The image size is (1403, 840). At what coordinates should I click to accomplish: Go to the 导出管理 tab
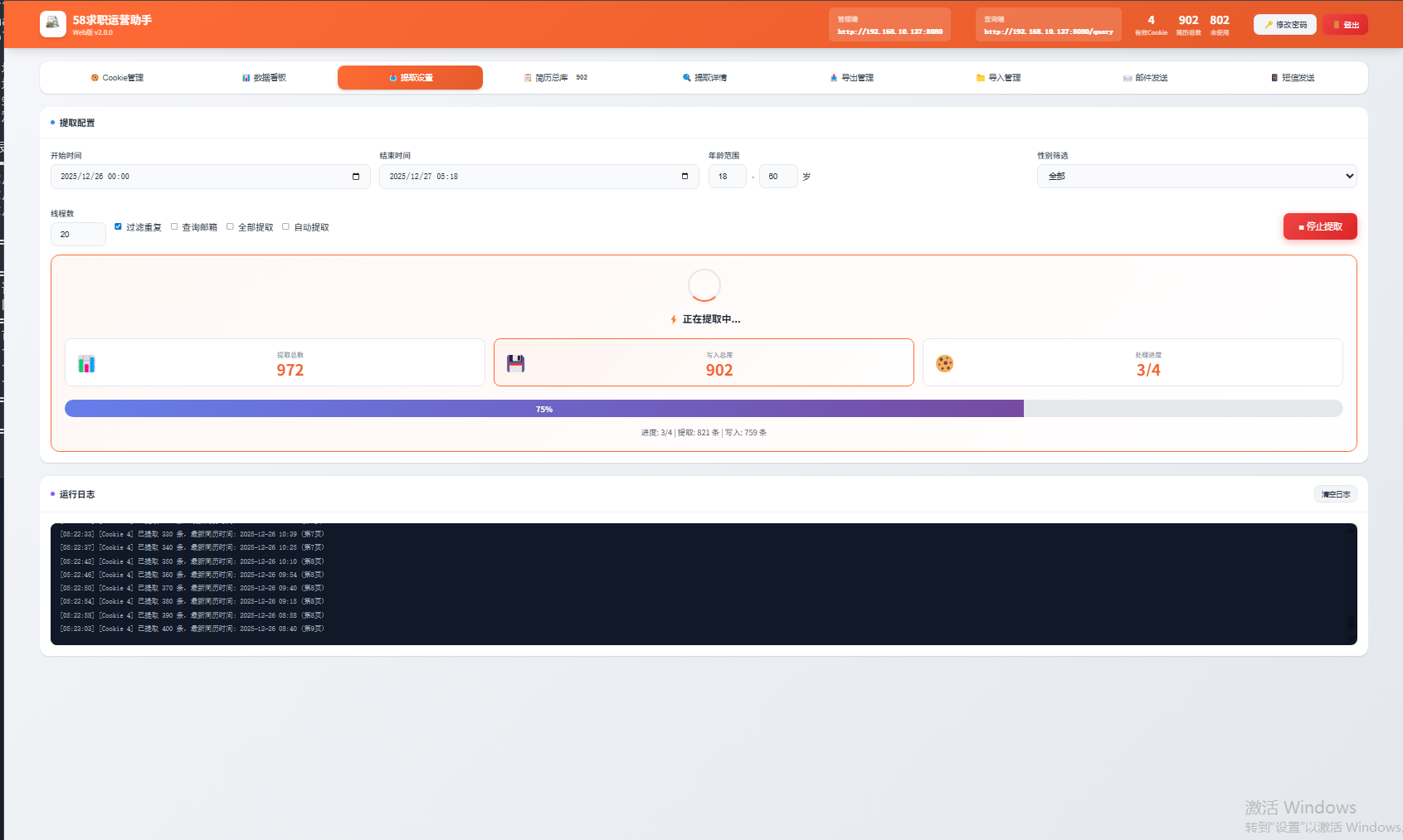pyautogui.click(x=851, y=78)
